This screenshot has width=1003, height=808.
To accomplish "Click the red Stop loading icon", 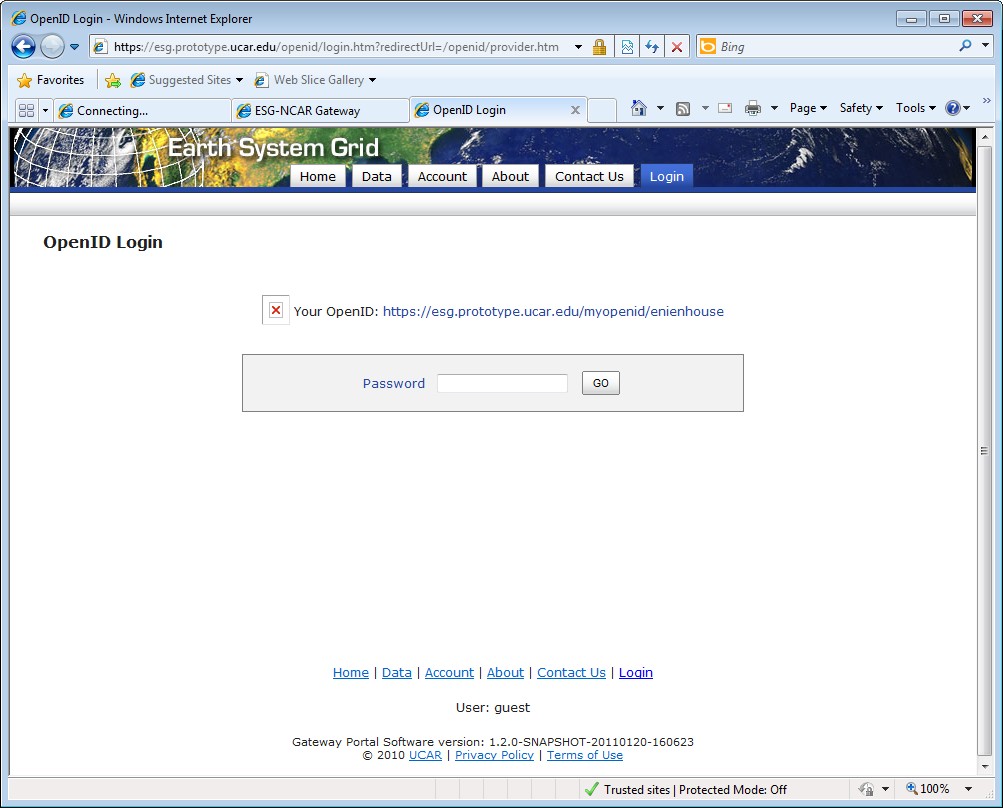I will point(677,47).
